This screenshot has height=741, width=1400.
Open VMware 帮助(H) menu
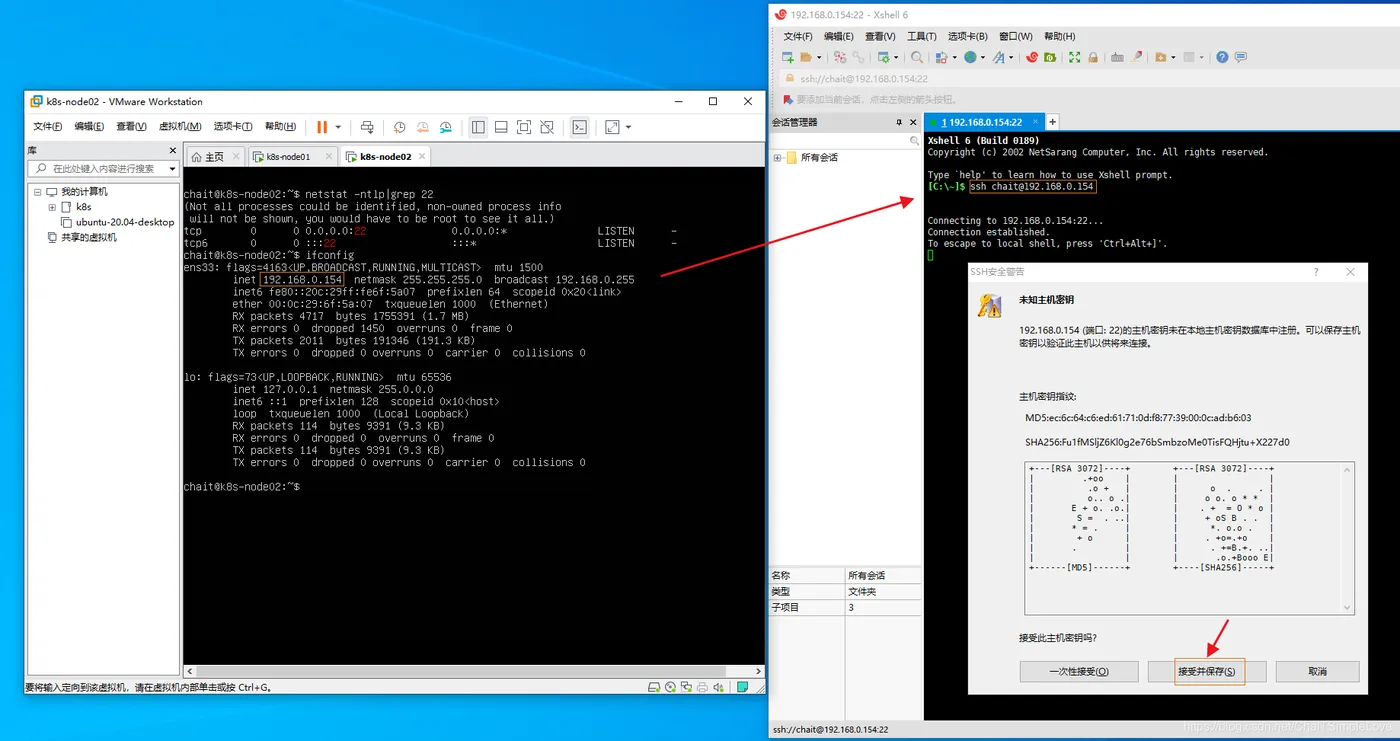pyautogui.click(x=280, y=127)
